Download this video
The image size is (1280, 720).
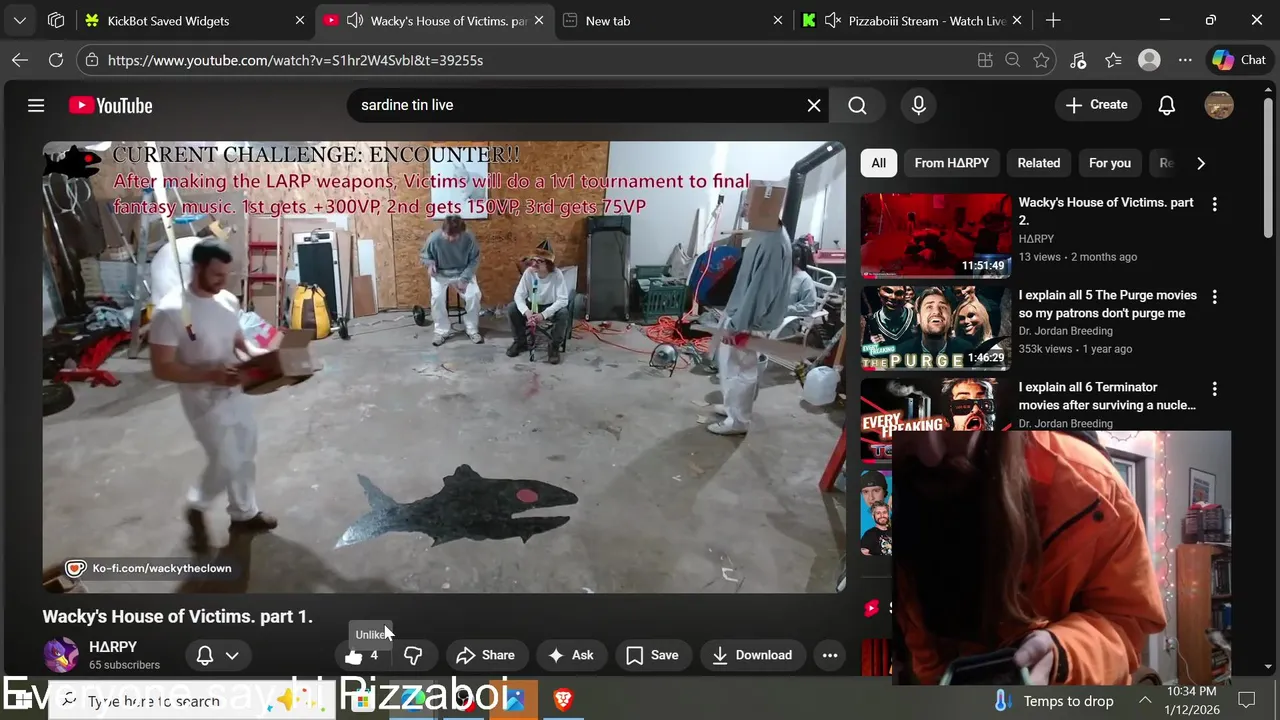(x=752, y=656)
